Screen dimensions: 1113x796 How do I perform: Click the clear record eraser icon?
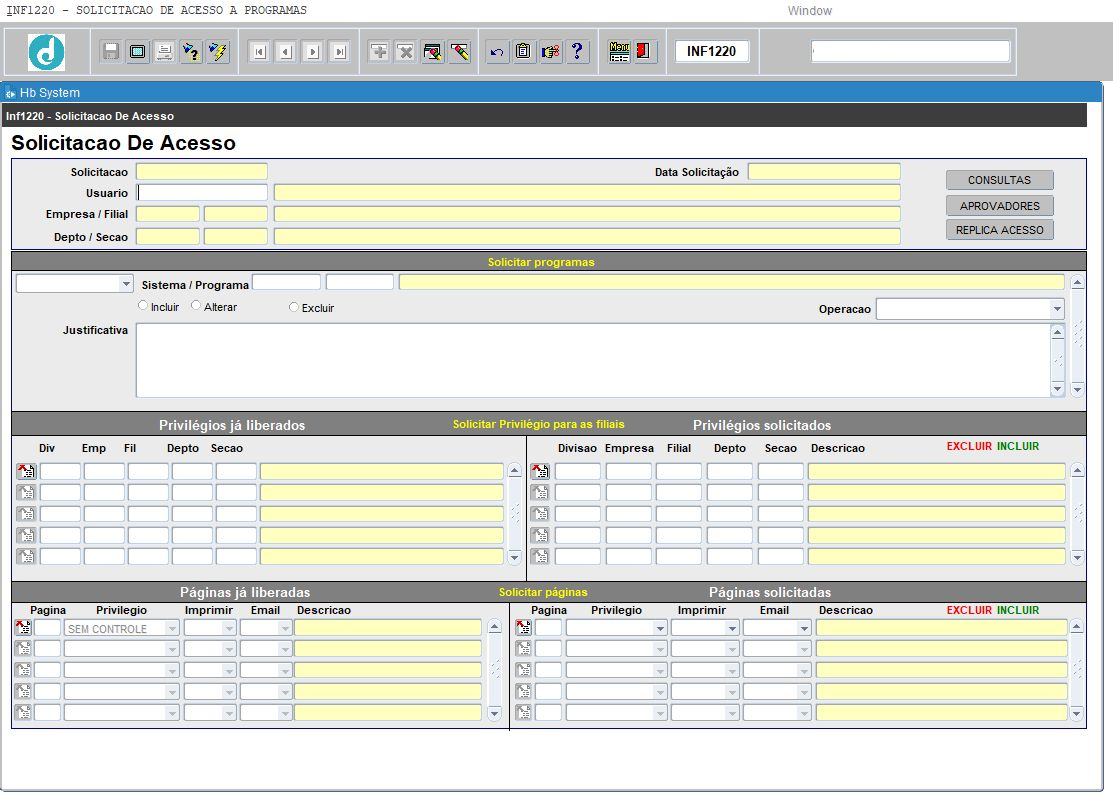pos(460,51)
